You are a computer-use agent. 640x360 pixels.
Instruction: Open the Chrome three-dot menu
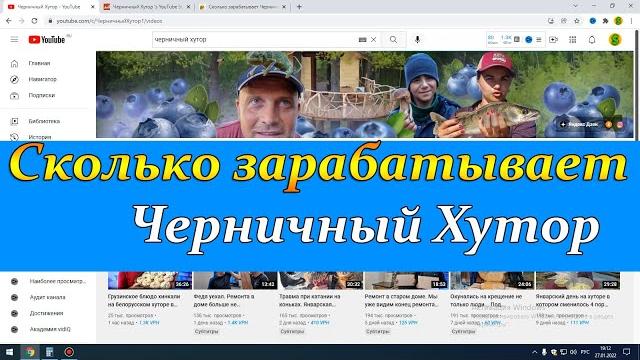click(x=632, y=21)
